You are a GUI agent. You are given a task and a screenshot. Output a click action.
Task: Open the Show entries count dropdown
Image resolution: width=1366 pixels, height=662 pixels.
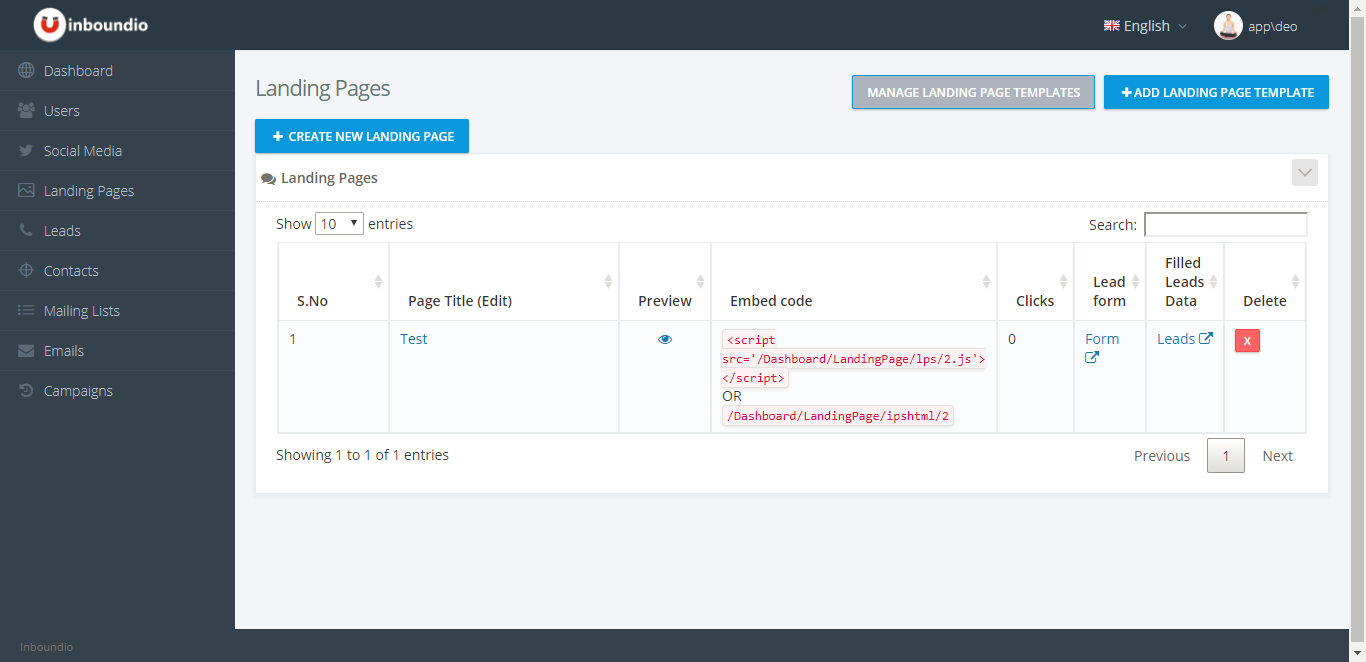[339, 224]
